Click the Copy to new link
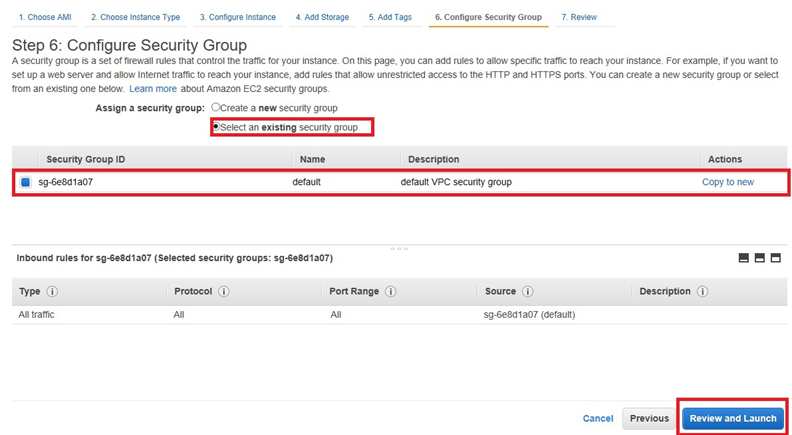The height and width of the screenshot is (435, 792). click(727, 183)
